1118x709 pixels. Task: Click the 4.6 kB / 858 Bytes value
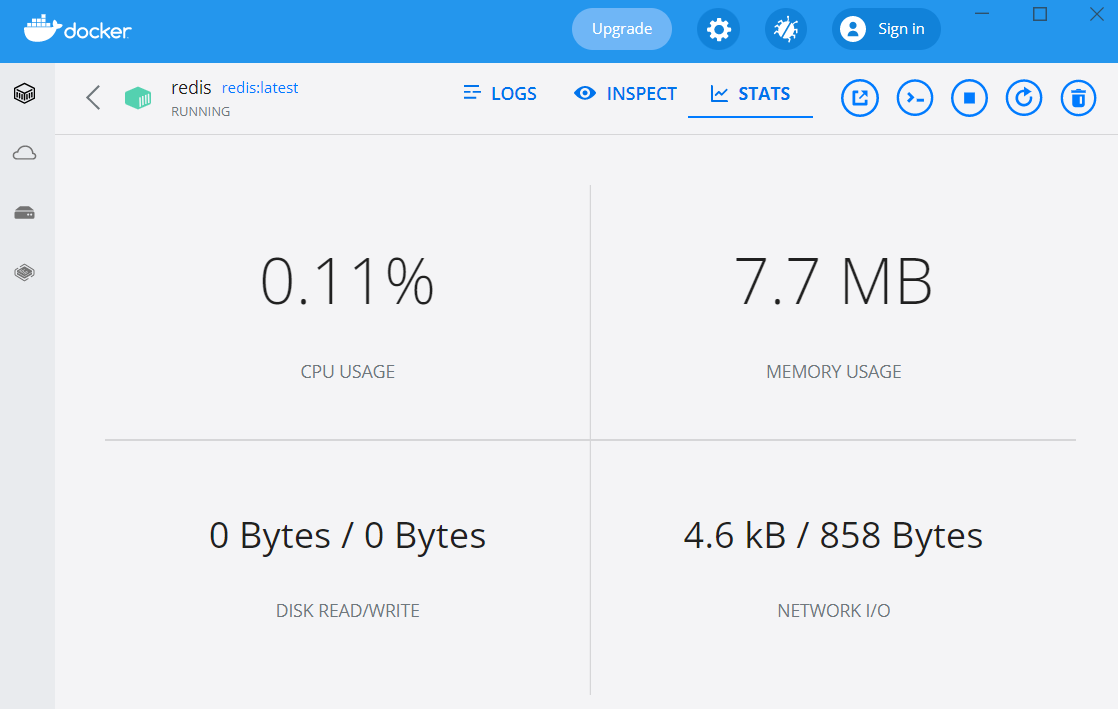pyautogui.click(x=834, y=536)
